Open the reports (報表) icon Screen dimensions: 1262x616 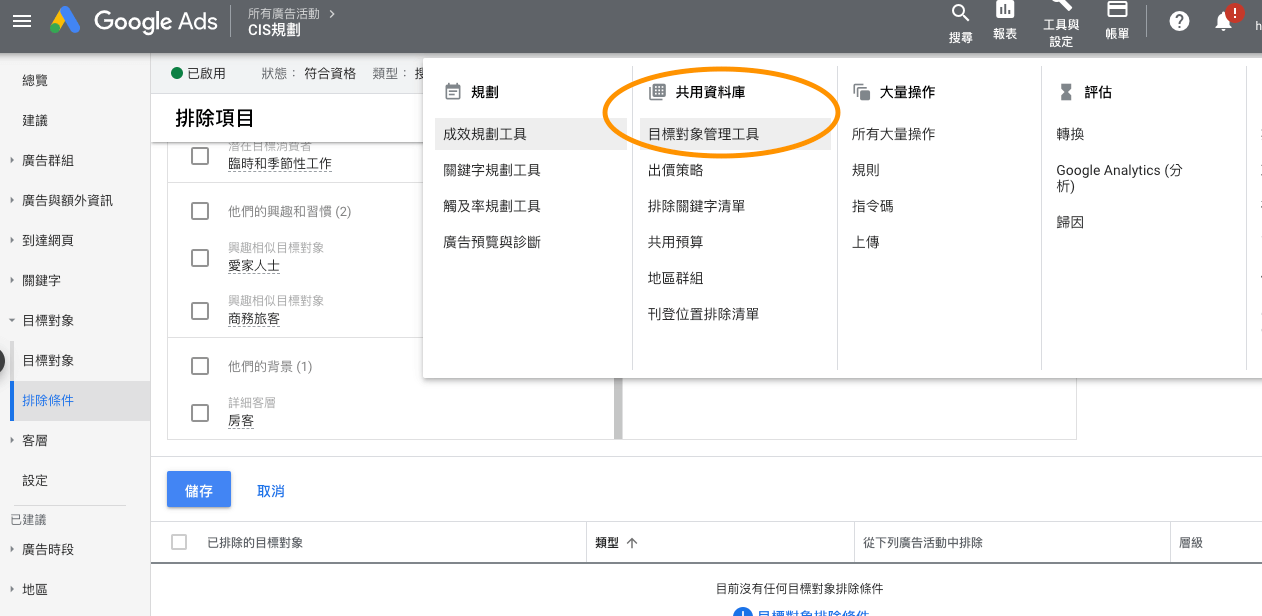[x=1005, y=12]
